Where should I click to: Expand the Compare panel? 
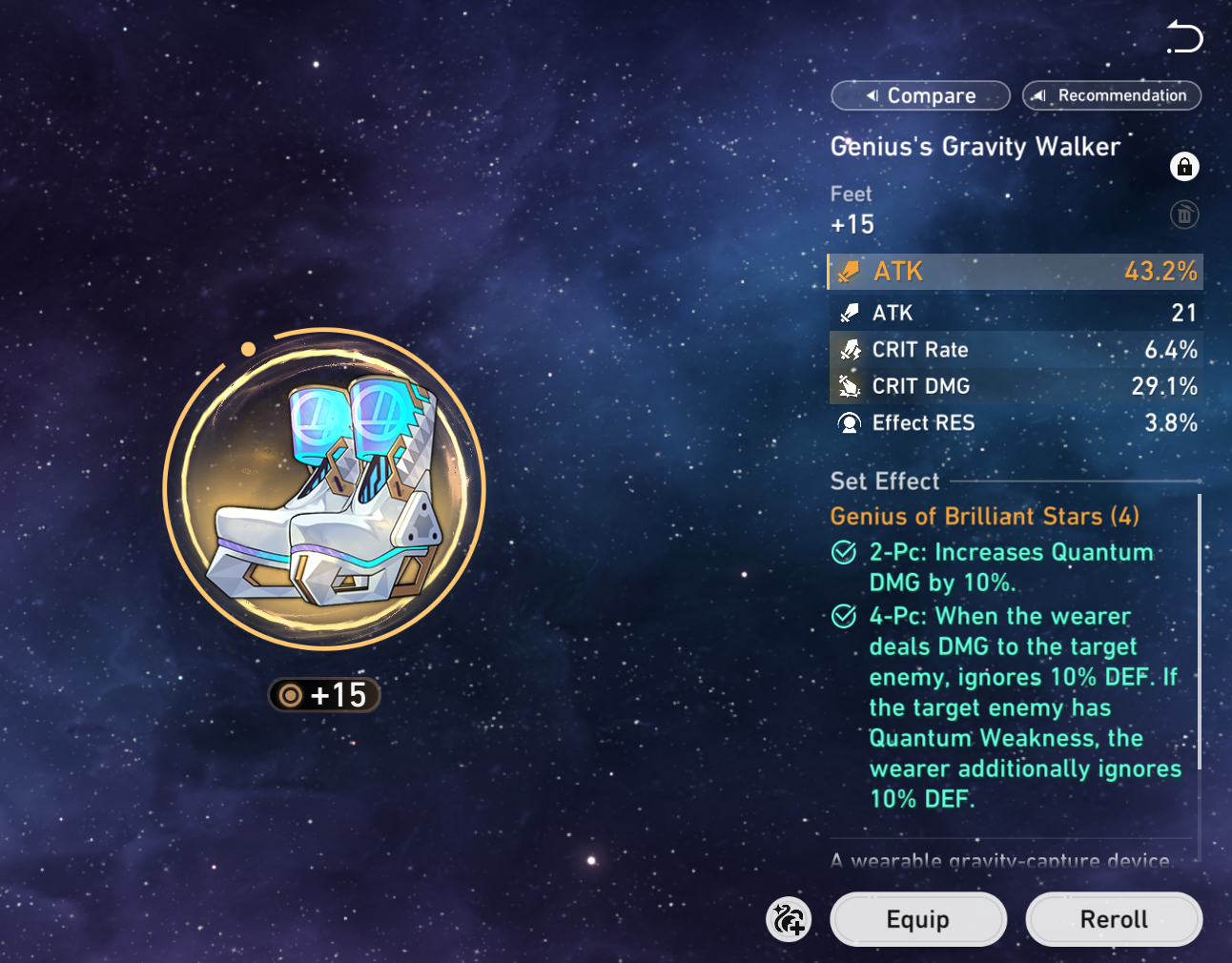(x=920, y=95)
